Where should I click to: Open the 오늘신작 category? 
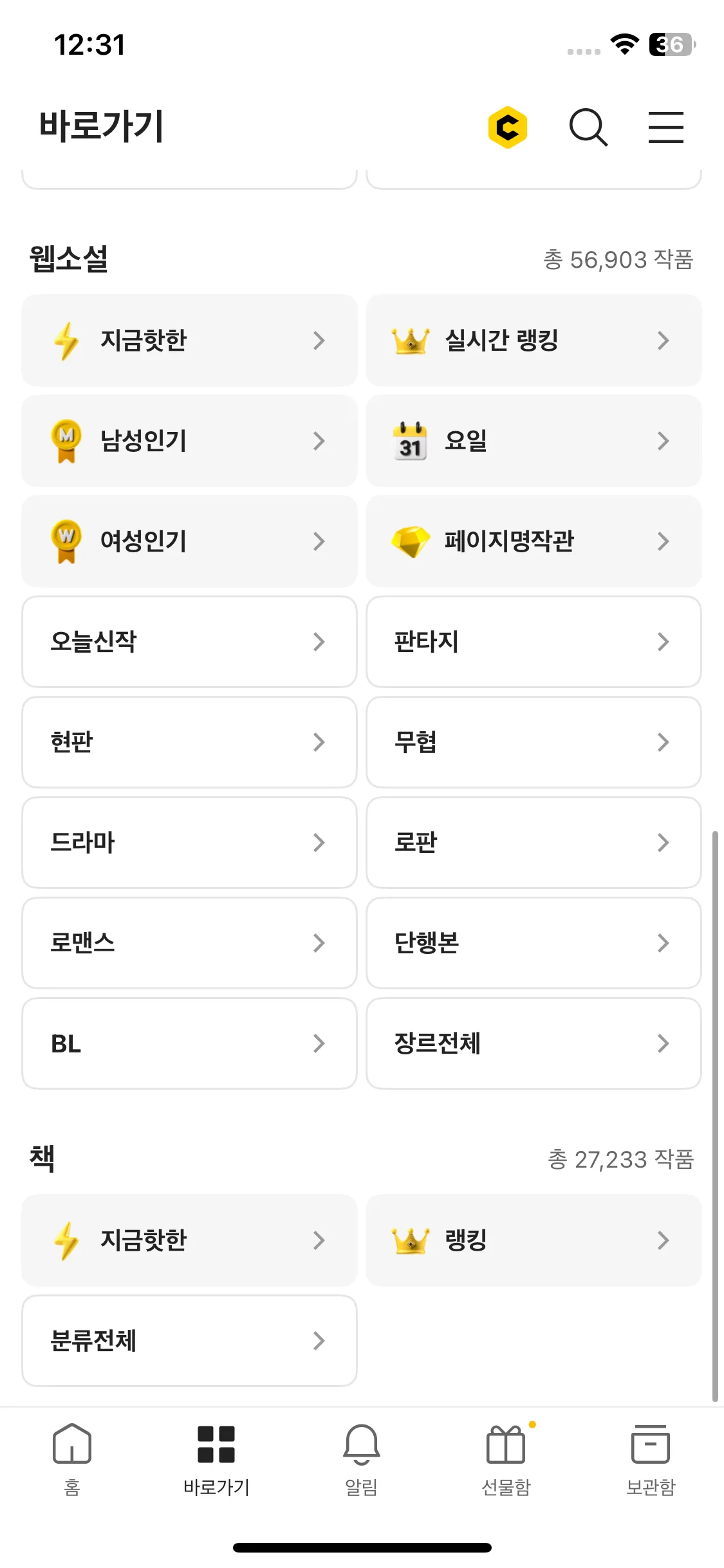[189, 642]
